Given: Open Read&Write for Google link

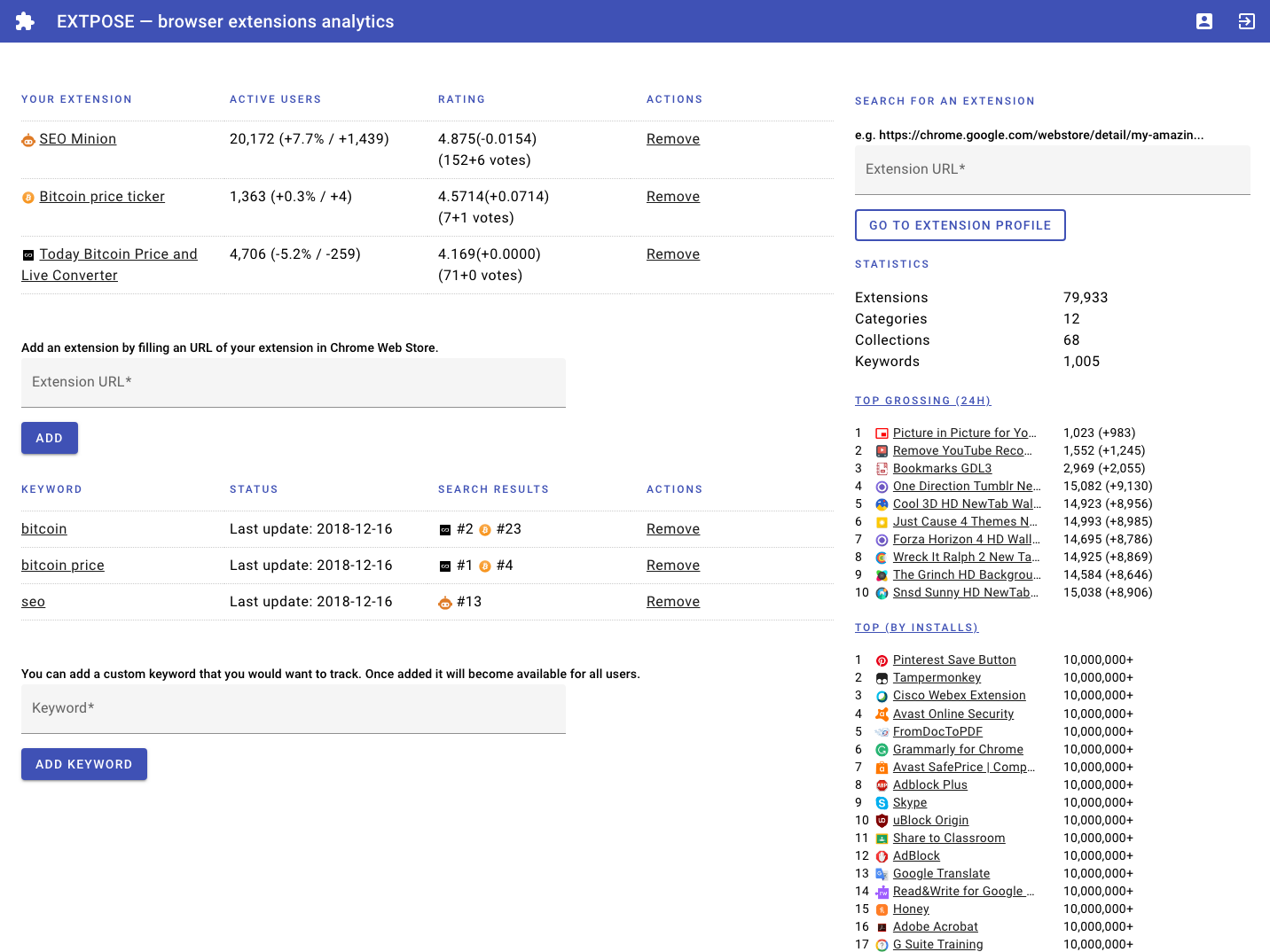Looking at the screenshot, I should click(x=964, y=891).
